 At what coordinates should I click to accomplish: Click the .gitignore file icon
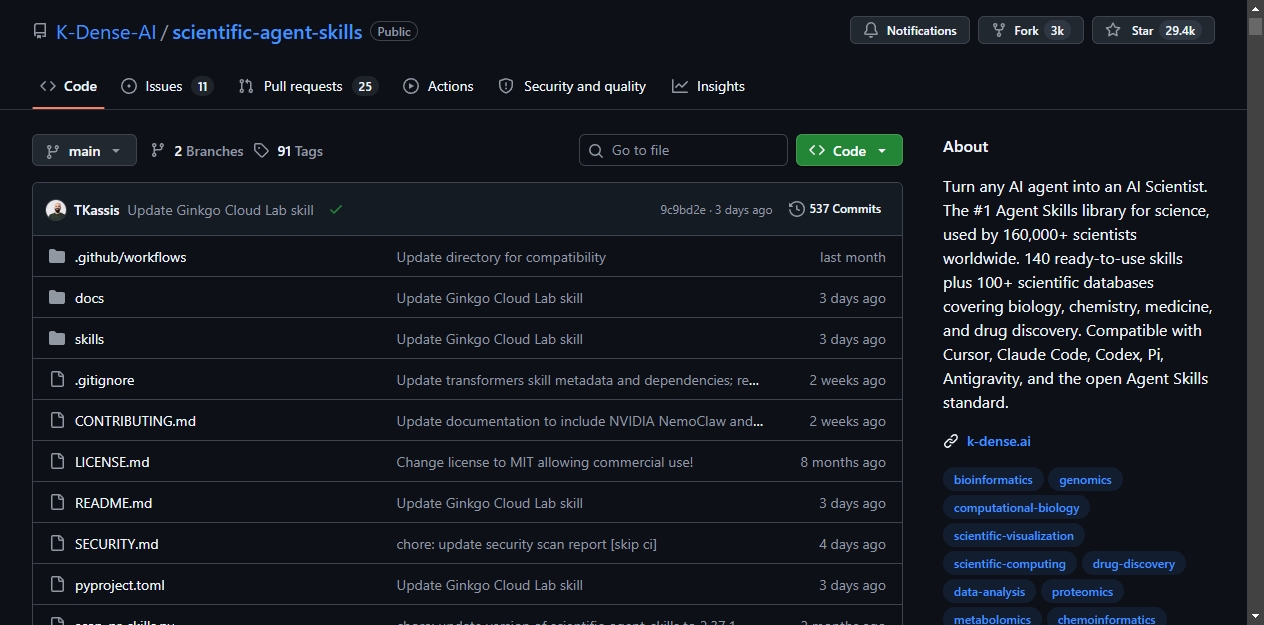57,380
